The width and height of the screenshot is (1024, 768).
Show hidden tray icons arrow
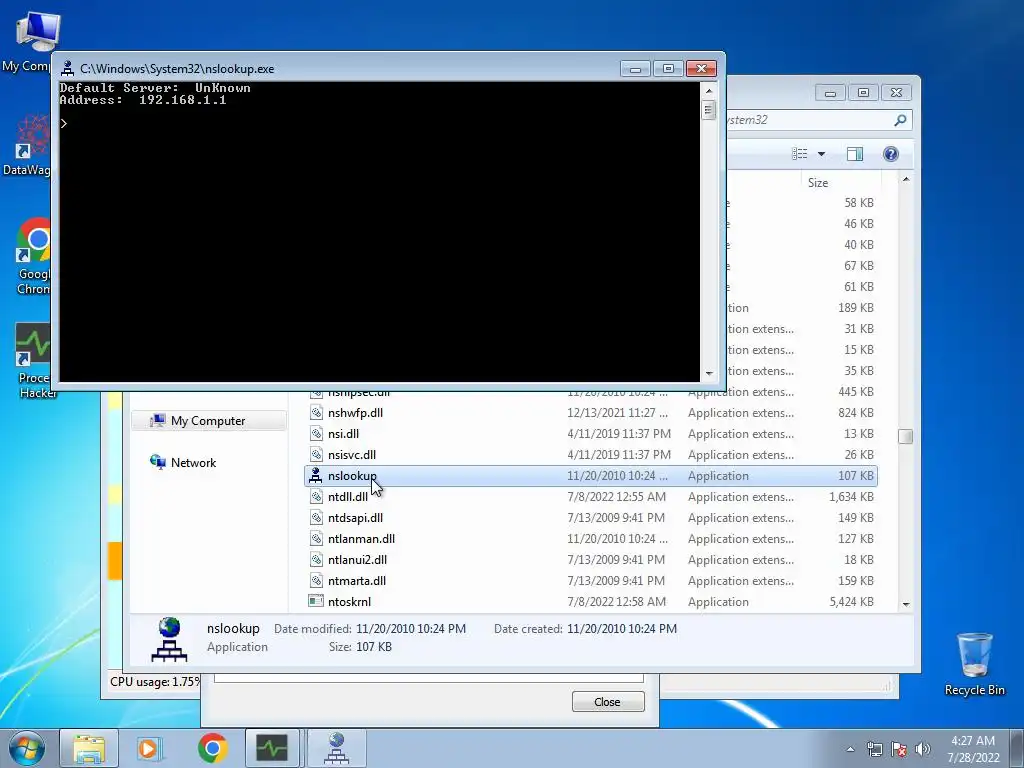click(850, 749)
